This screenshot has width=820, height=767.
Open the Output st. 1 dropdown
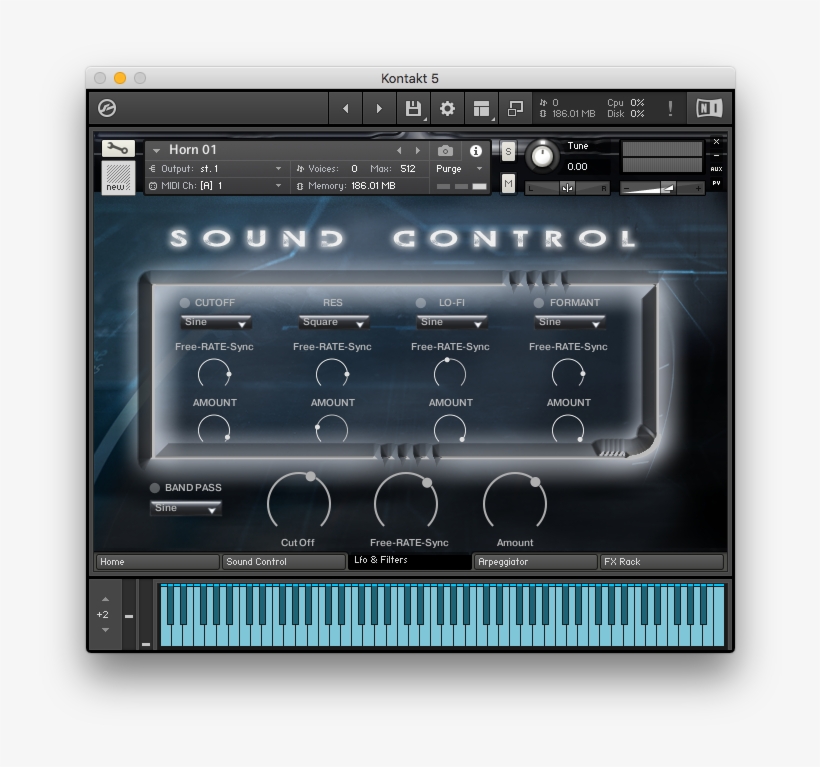click(x=216, y=169)
